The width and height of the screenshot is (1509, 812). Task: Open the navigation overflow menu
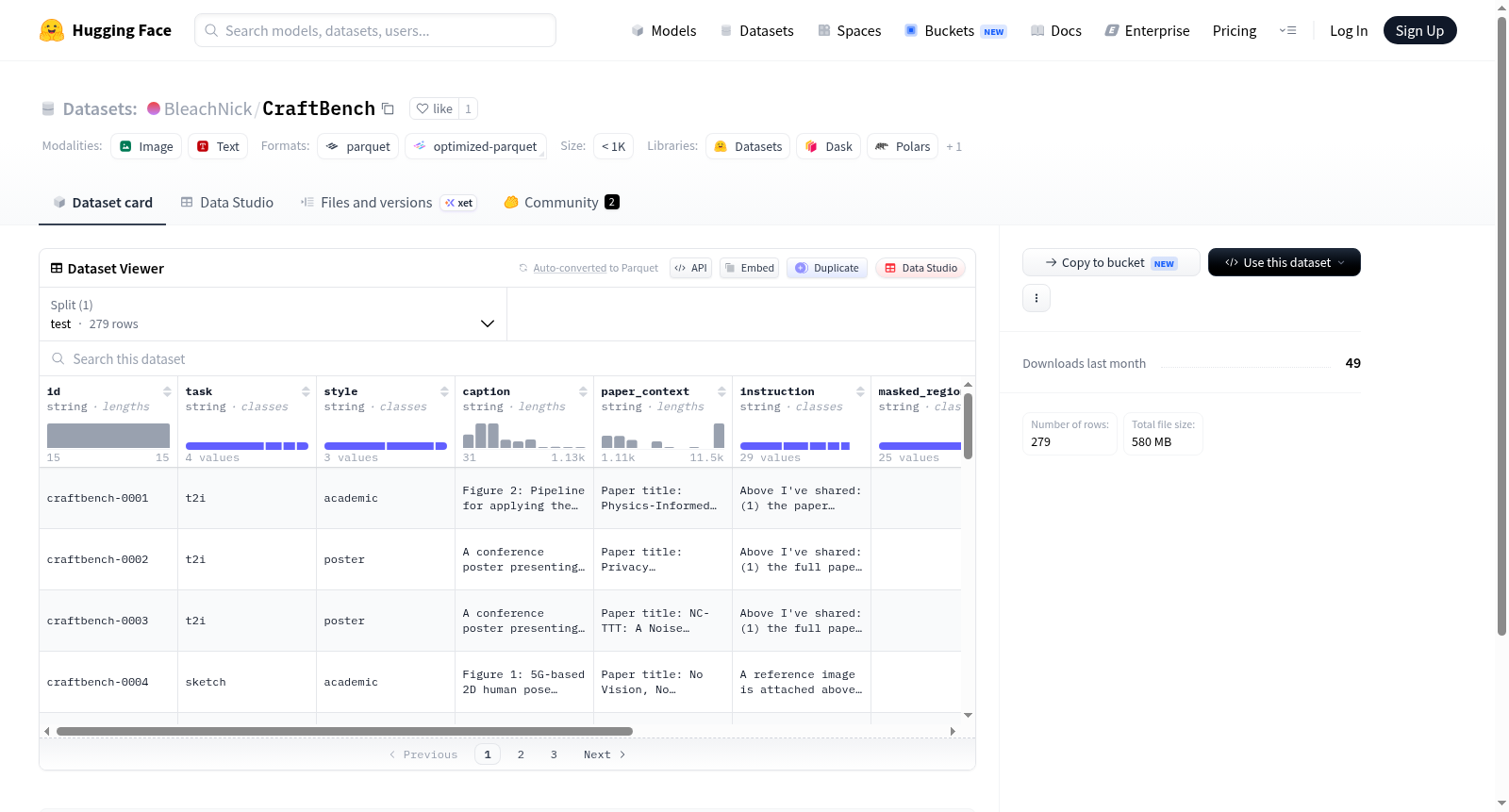click(1287, 30)
